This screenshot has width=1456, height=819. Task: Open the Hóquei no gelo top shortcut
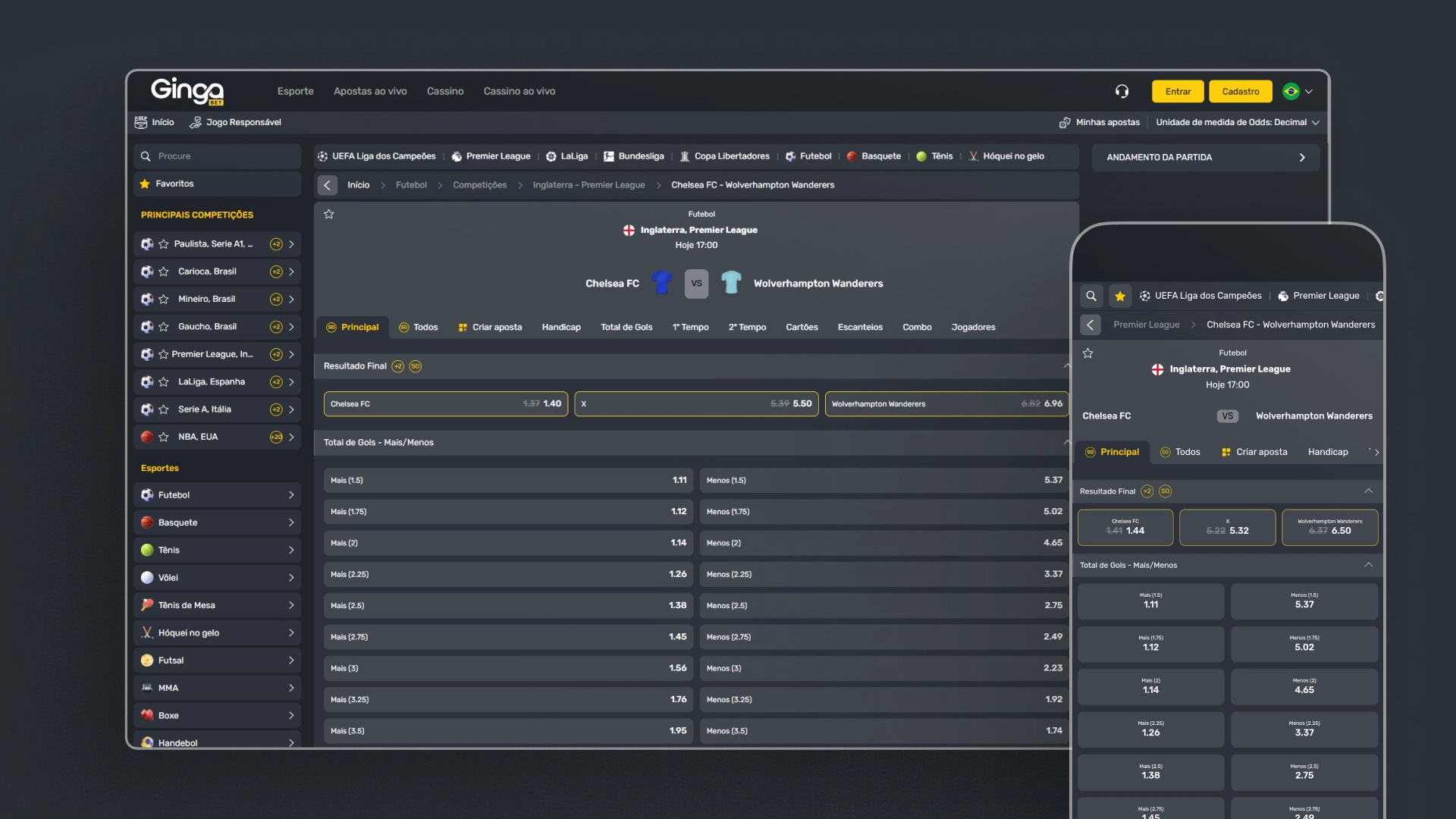(1006, 156)
